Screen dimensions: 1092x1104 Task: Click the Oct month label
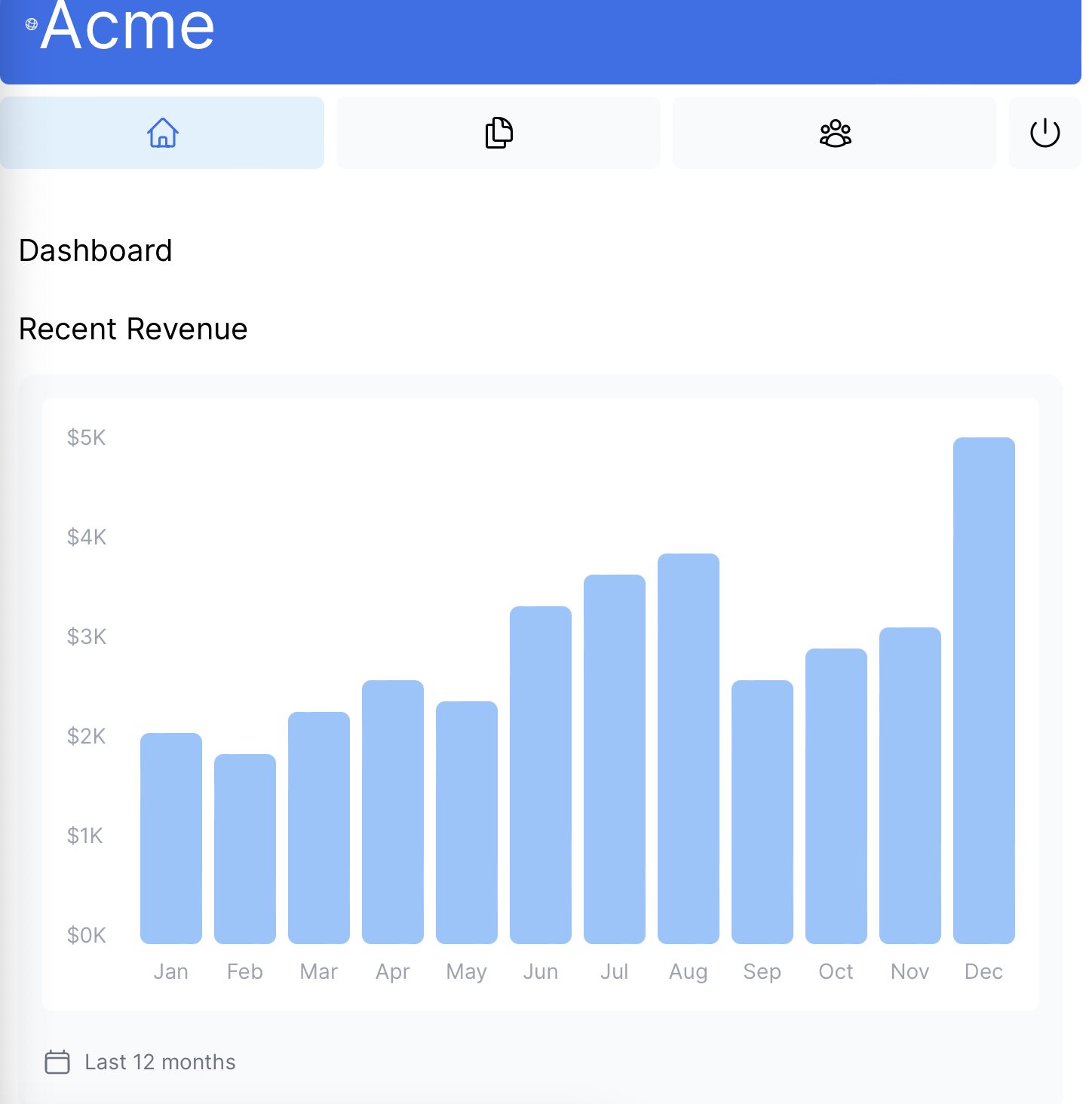tap(836, 971)
